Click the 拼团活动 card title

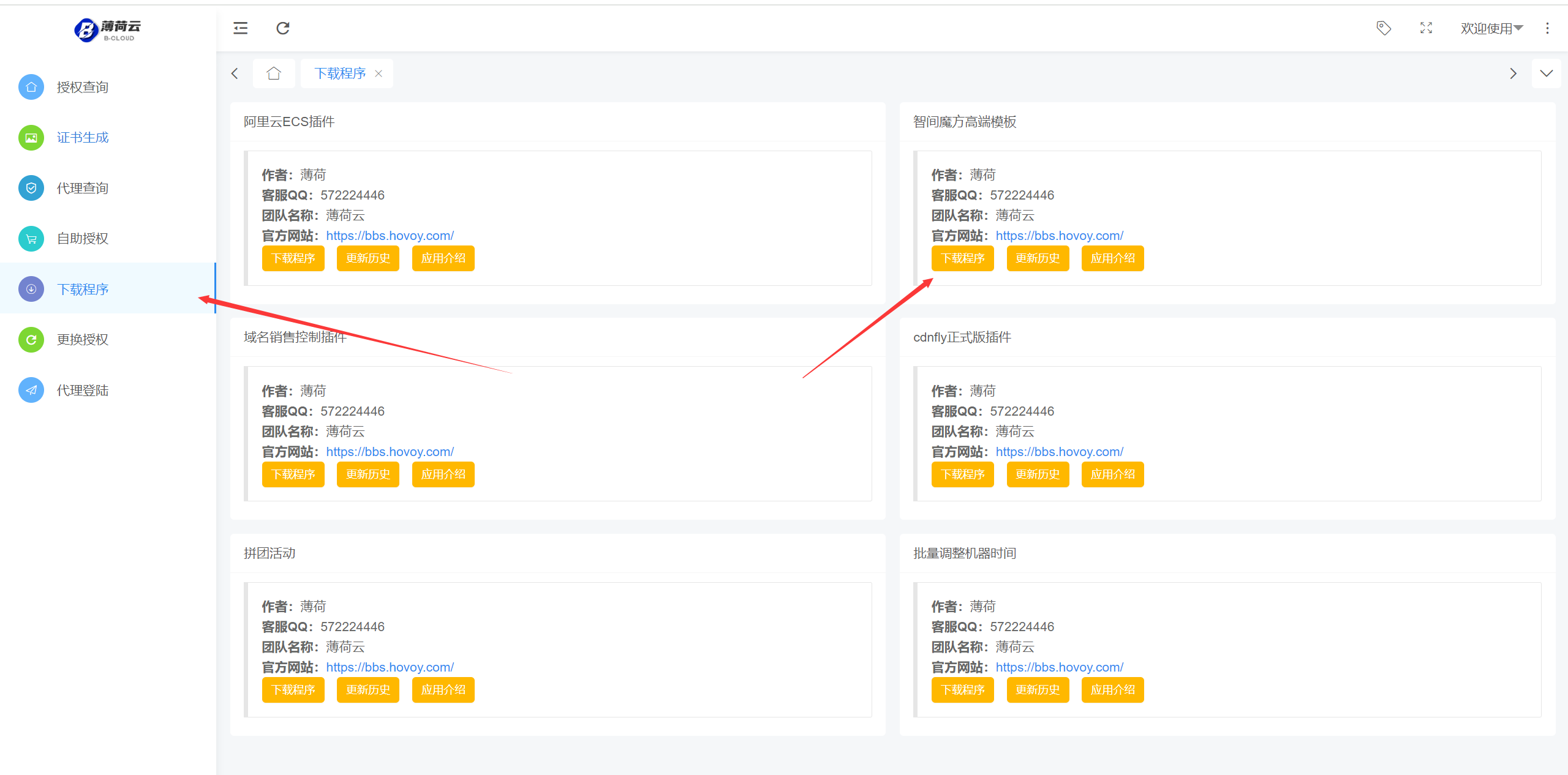269,553
